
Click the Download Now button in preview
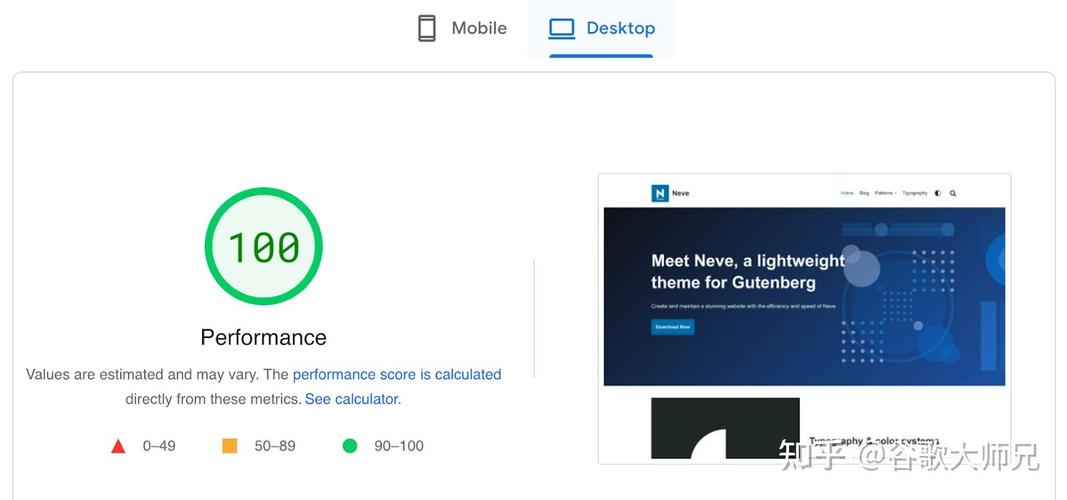[x=672, y=327]
